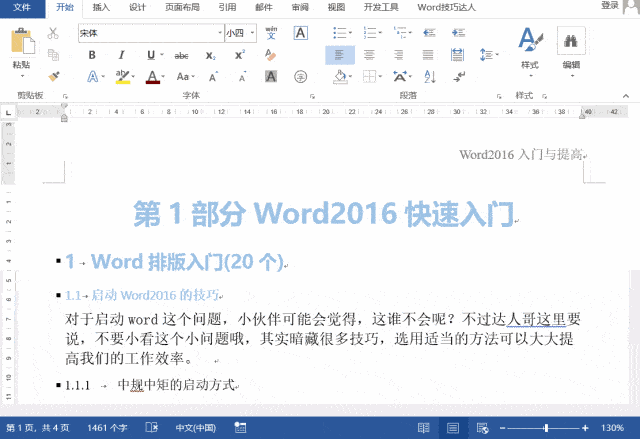Open paragraph shading paint bucket

point(340,77)
